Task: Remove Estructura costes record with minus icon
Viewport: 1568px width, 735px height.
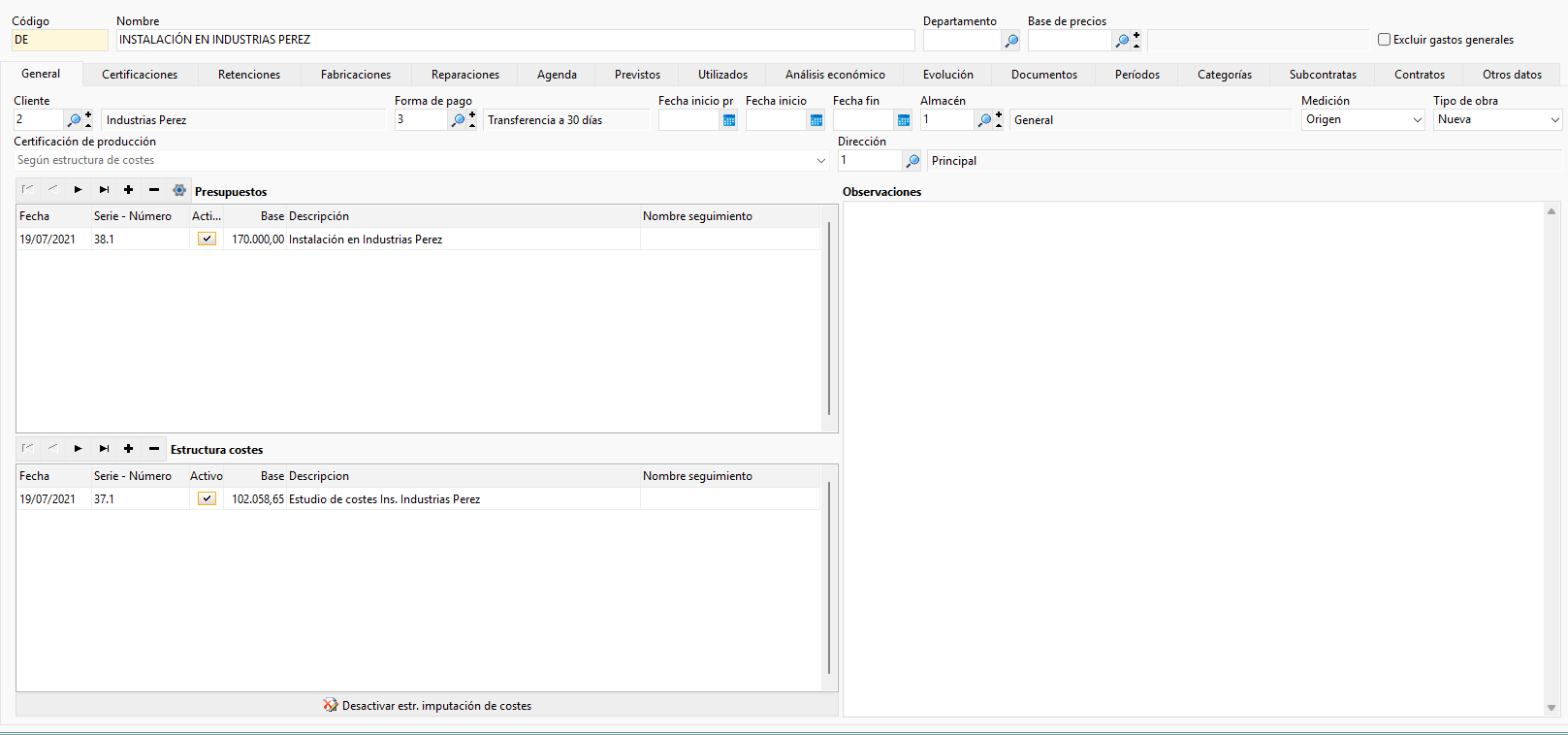Action: (x=153, y=449)
